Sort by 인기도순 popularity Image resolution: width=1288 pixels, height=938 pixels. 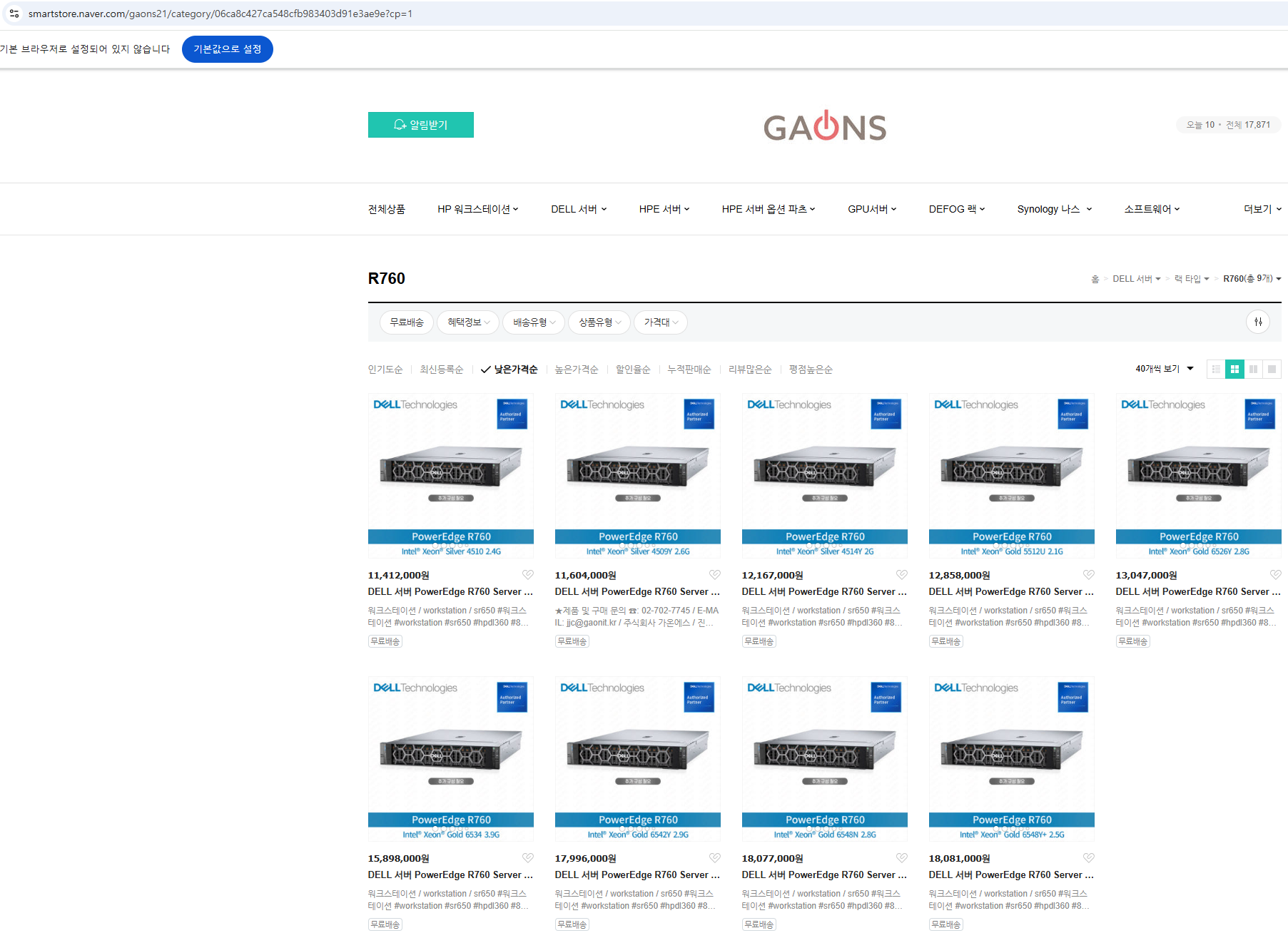coord(385,369)
